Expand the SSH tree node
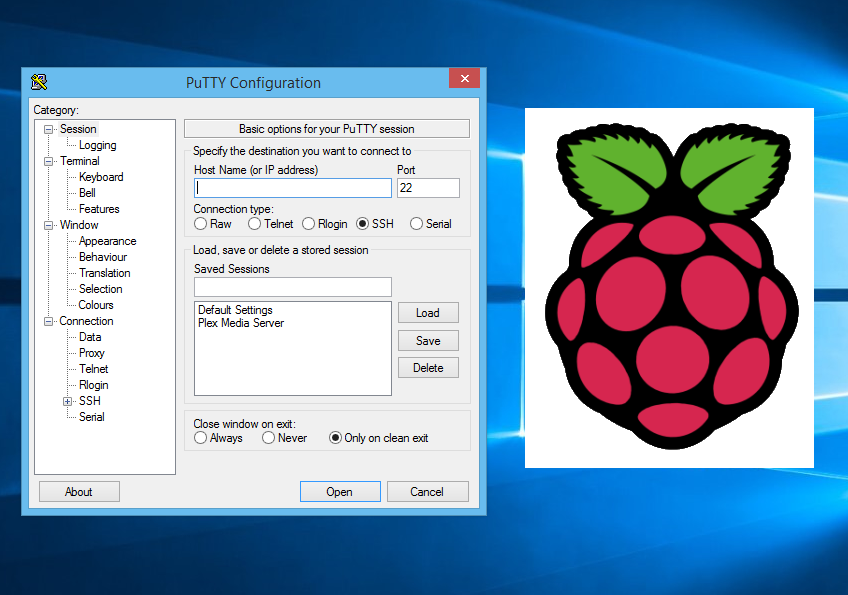Viewport: 848px width, 595px height. coord(68,401)
